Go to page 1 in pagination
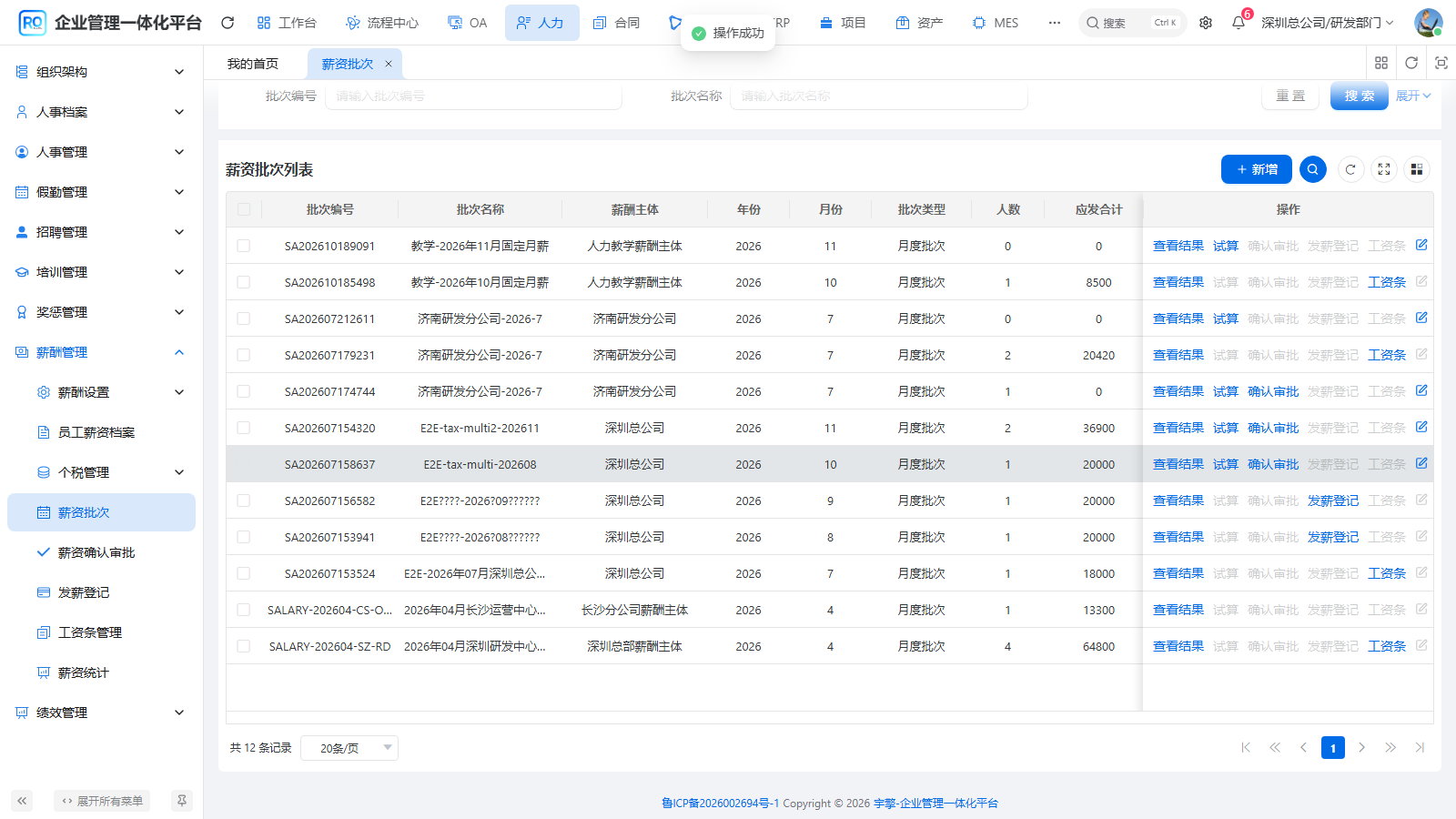This screenshot has height=819, width=1456. pyautogui.click(x=1333, y=748)
